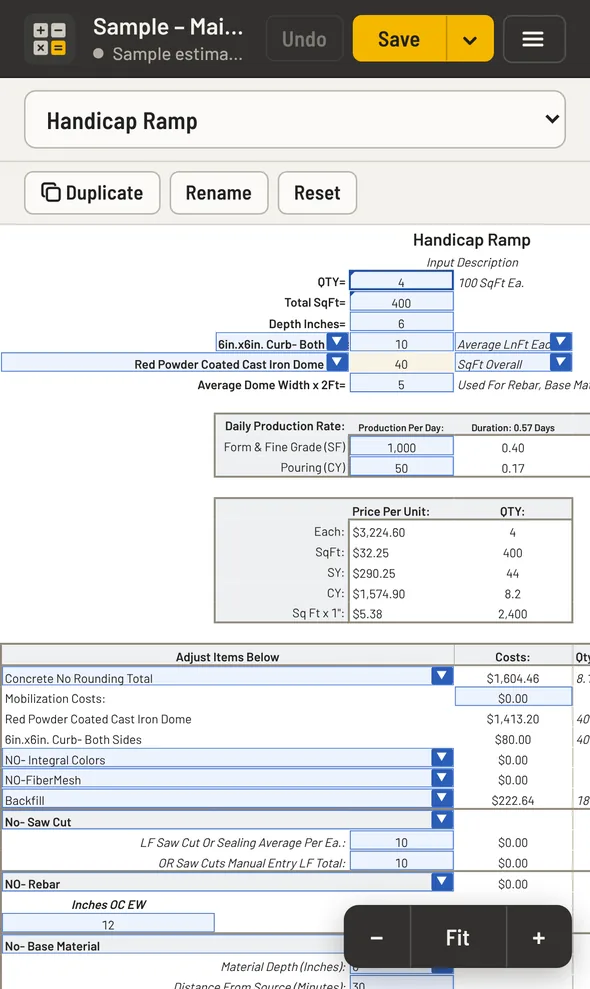This screenshot has height=989, width=590.
Task: Zoom in with the plus button
Action: (539, 937)
